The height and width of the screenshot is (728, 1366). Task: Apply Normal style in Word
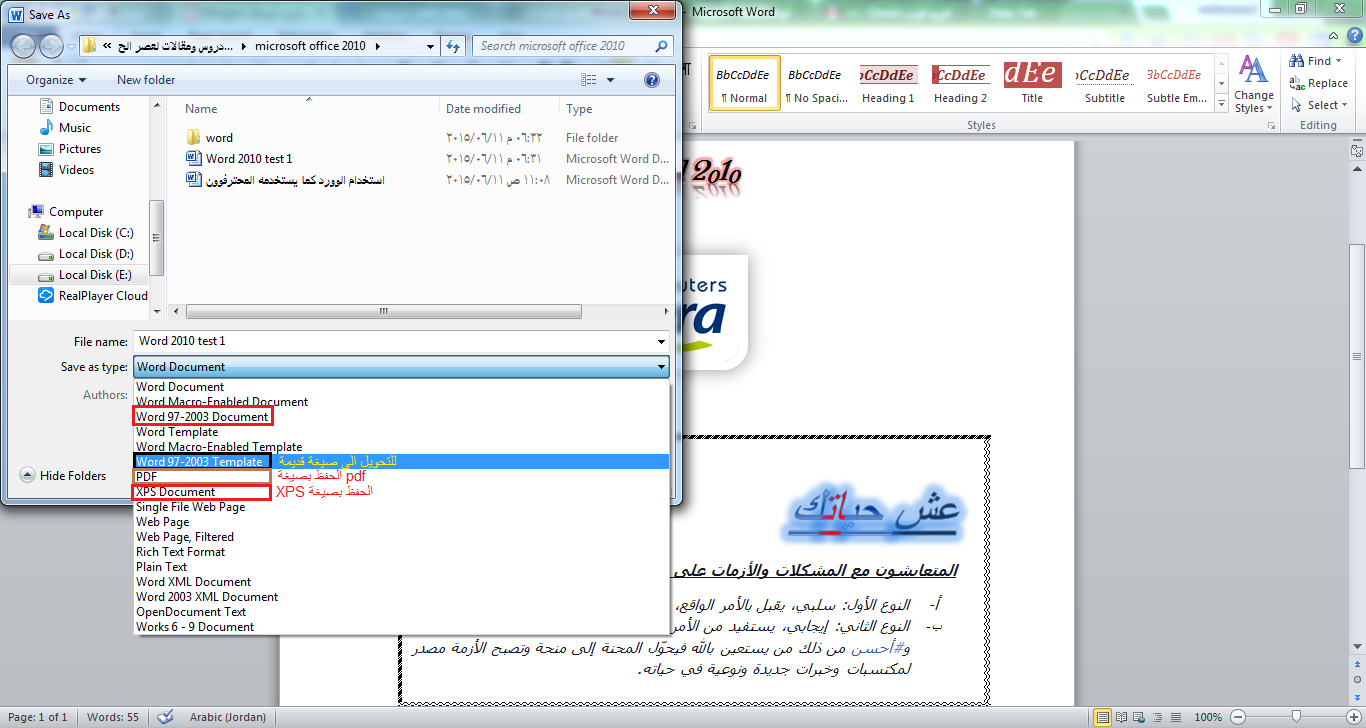(744, 83)
